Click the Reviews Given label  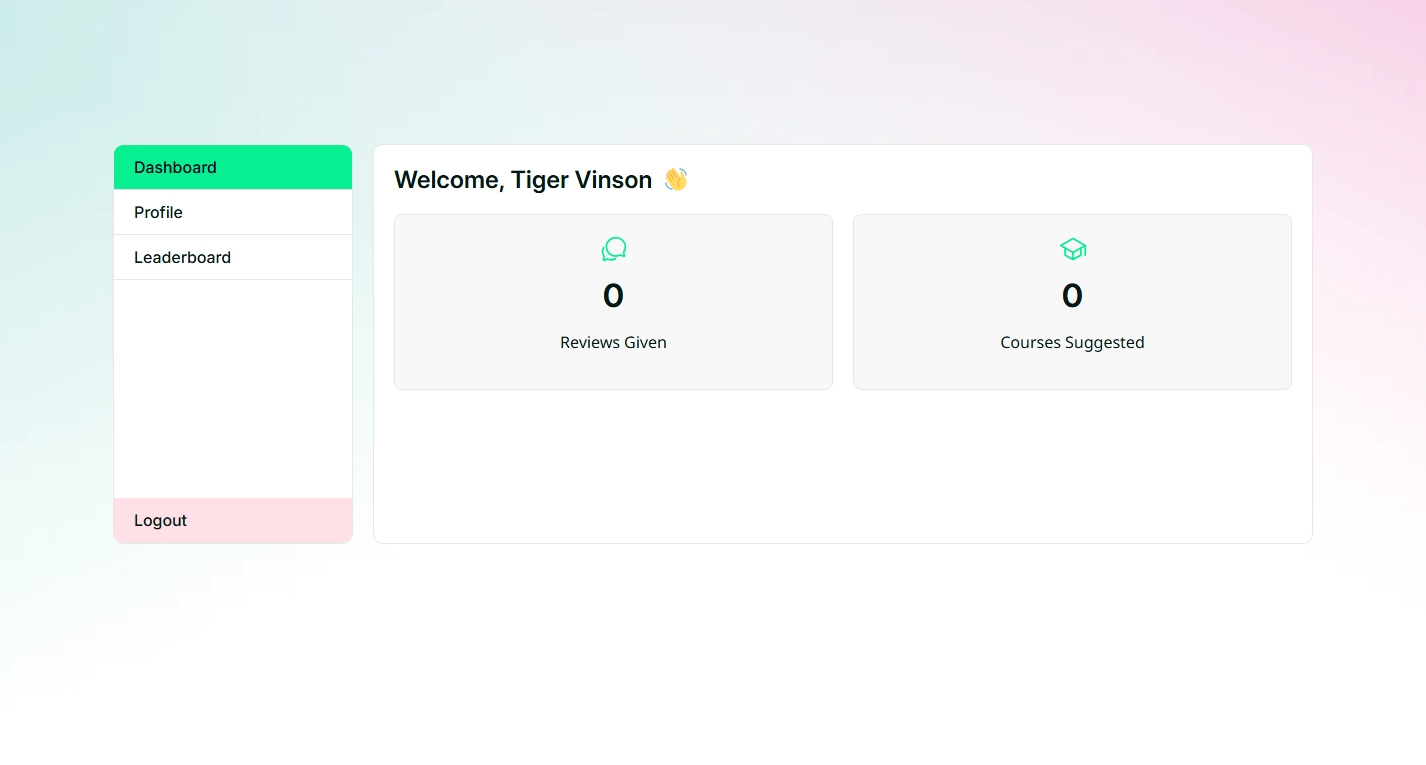[613, 342]
